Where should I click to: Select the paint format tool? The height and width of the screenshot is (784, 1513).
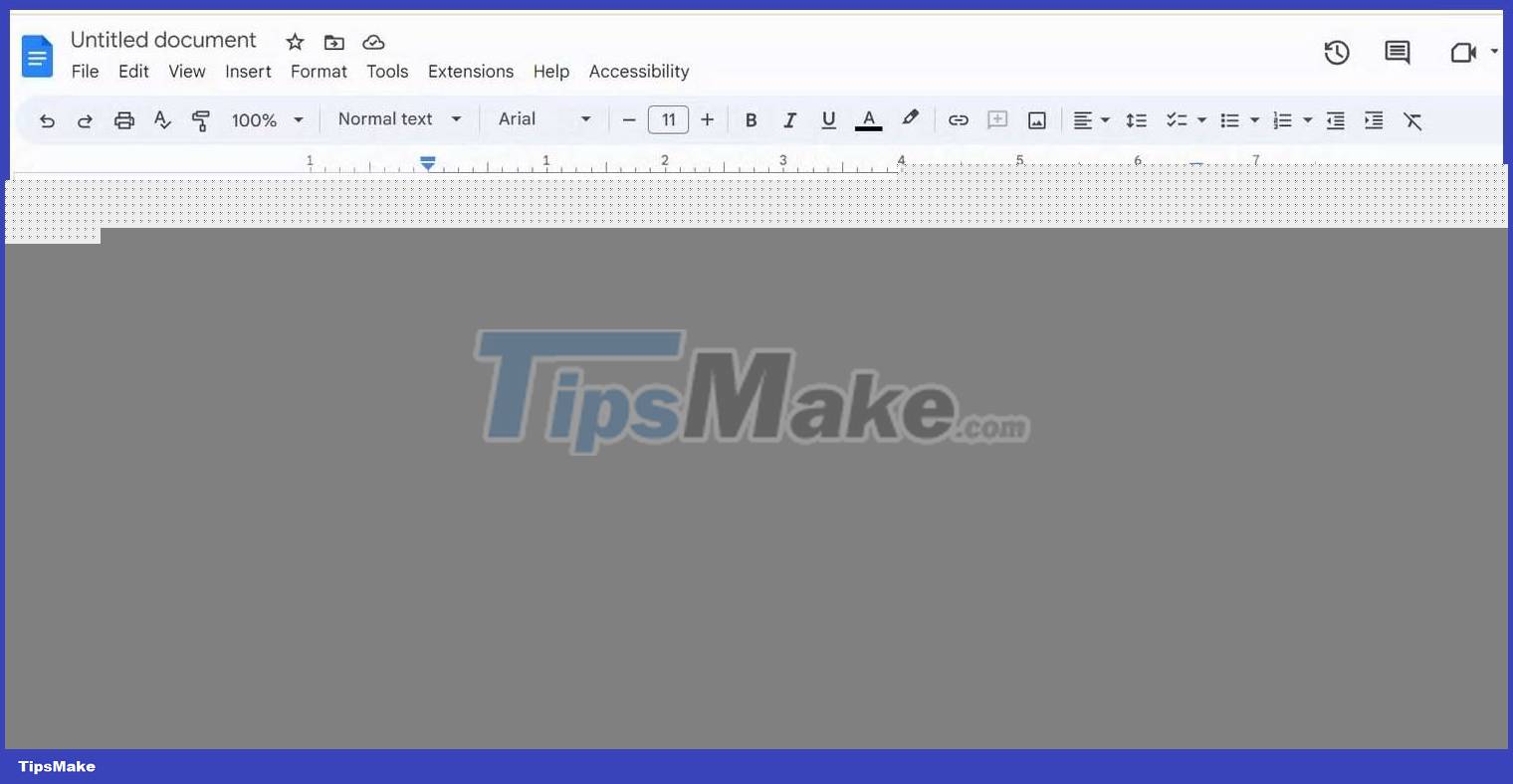(x=200, y=119)
